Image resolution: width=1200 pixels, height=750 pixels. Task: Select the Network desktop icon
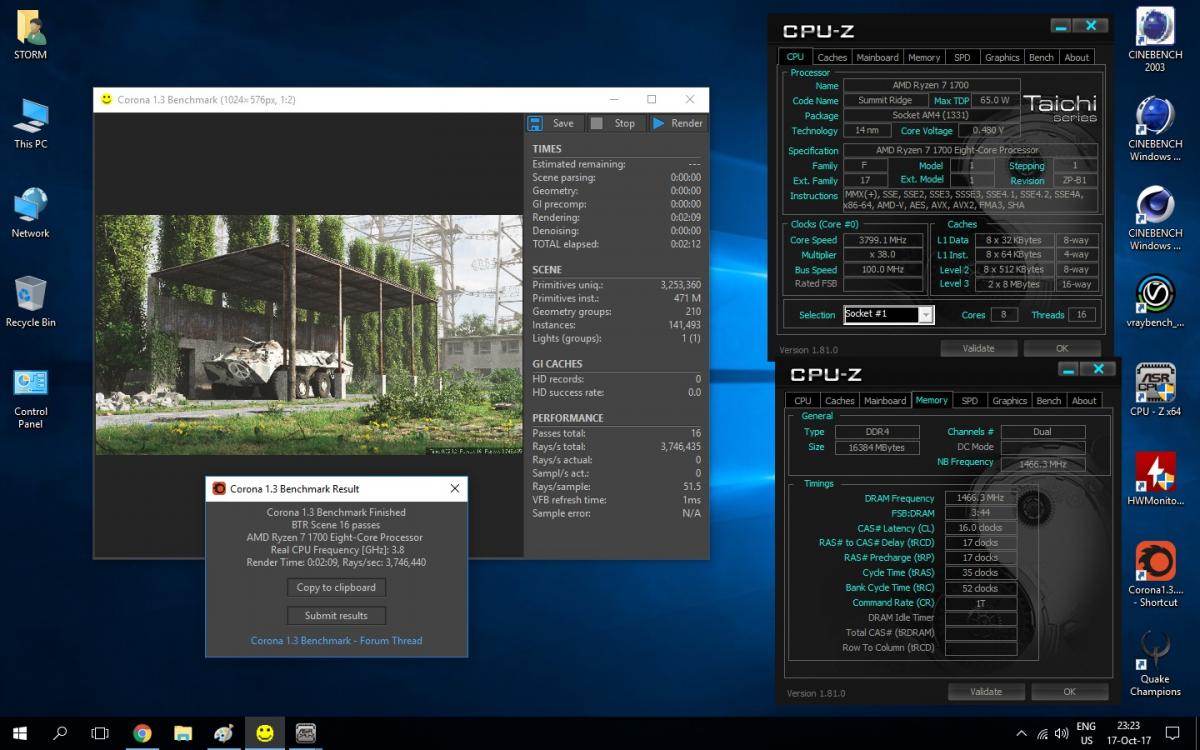(x=30, y=213)
